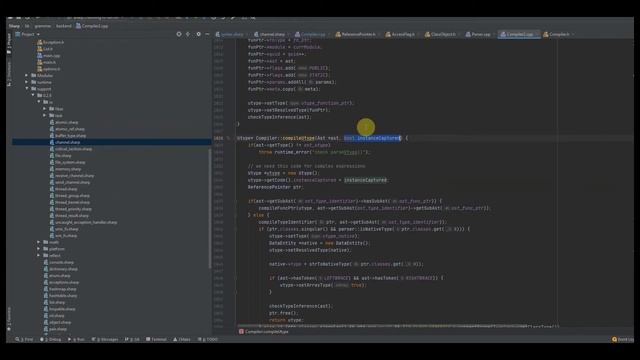The width and height of the screenshot is (640, 360).
Task: Expand the runtime folder
Action: click(x=27, y=82)
